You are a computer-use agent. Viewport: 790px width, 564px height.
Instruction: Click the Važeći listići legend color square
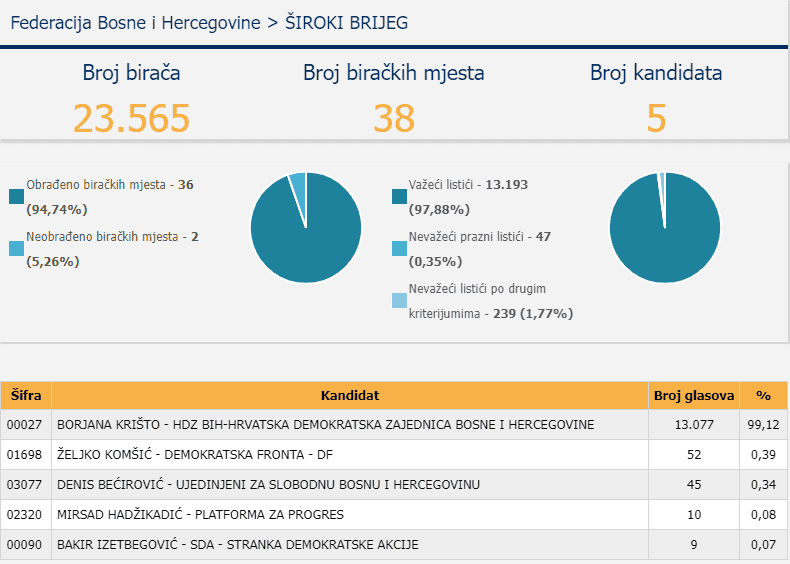(x=400, y=196)
